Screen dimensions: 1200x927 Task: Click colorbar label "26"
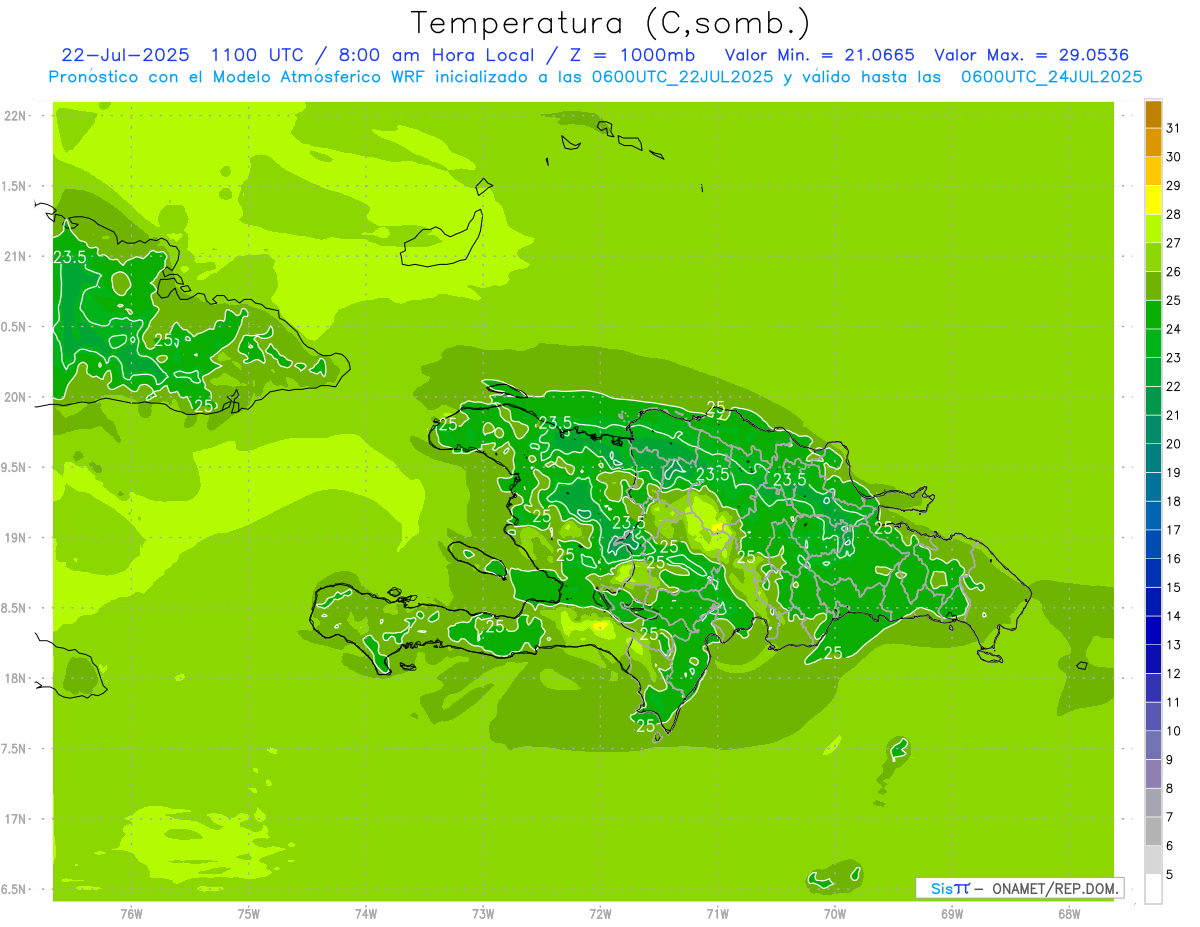click(x=1173, y=271)
